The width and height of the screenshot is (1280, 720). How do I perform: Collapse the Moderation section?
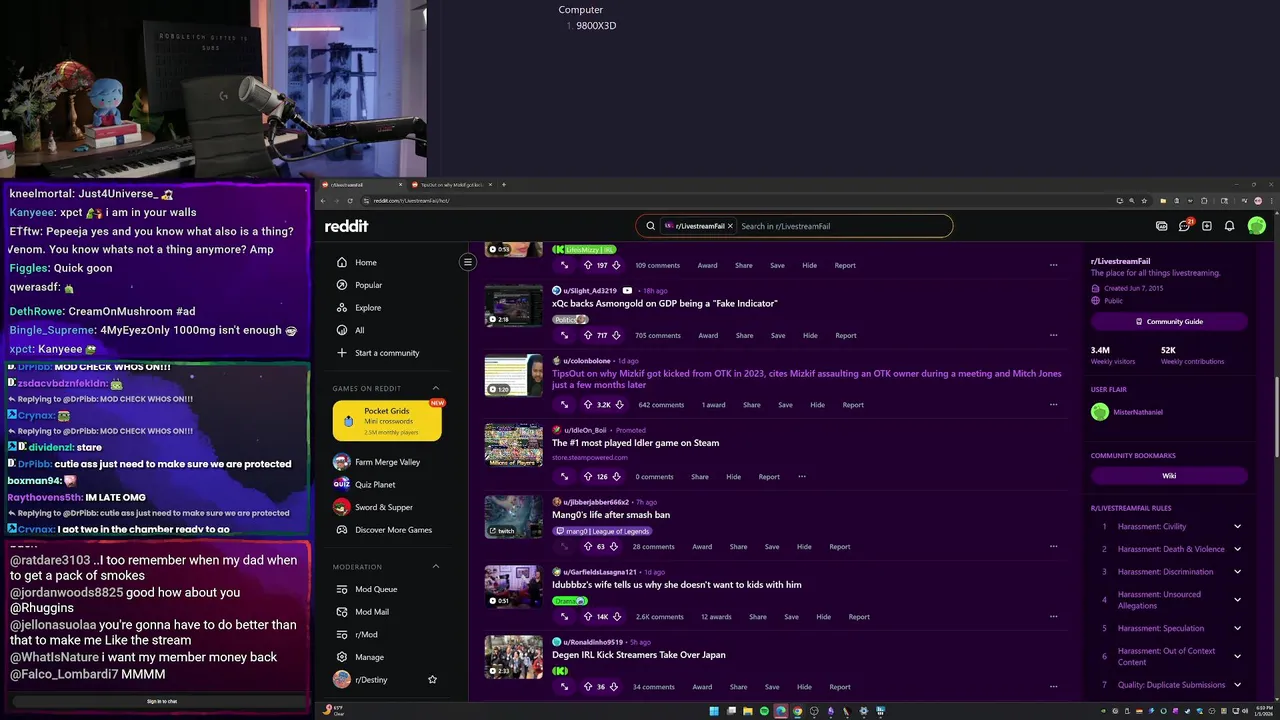point(436,566)
